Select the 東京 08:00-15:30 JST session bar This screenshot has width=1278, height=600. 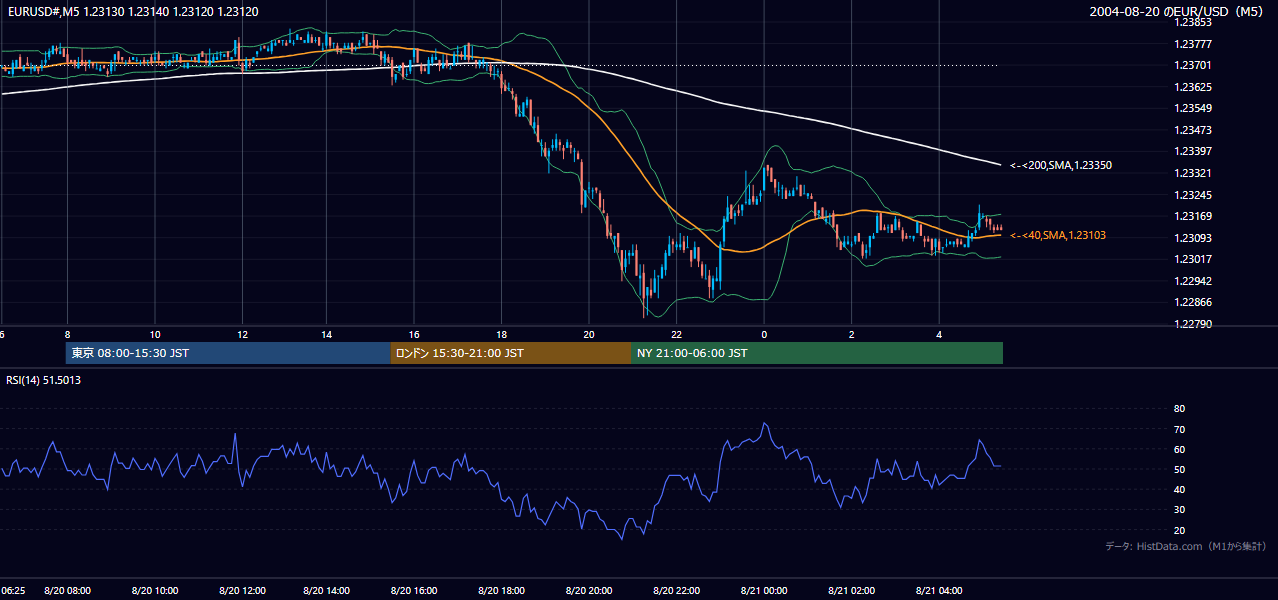(x=228, y=353)
